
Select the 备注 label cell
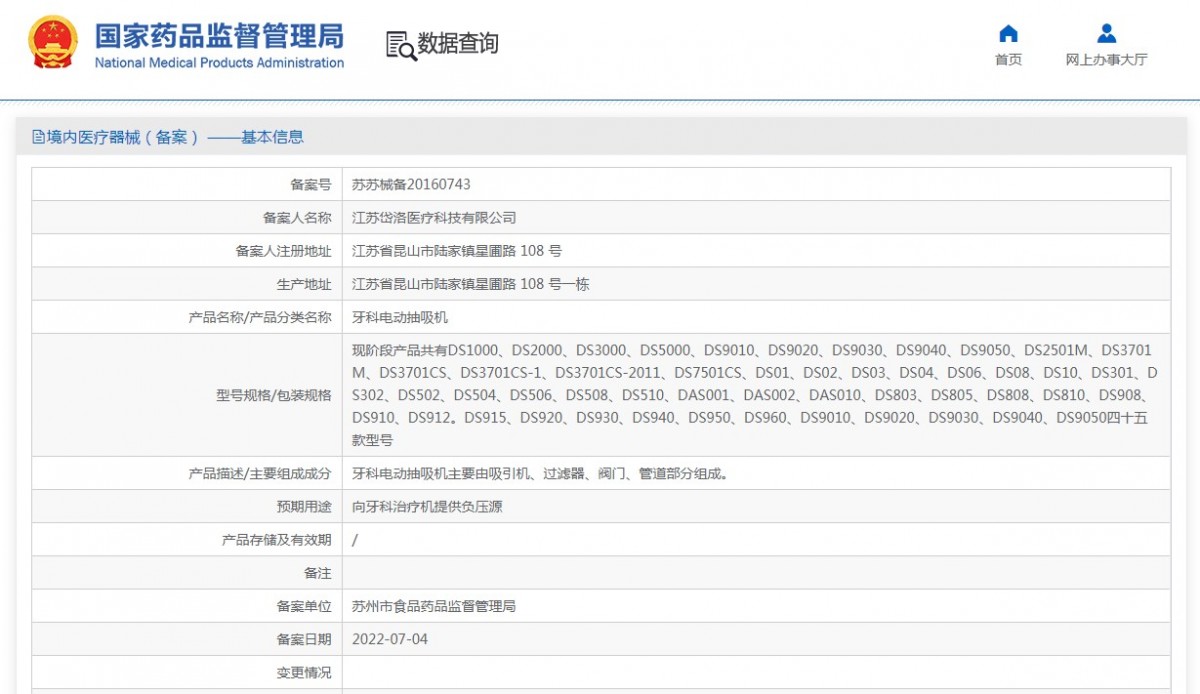[187, 572]
